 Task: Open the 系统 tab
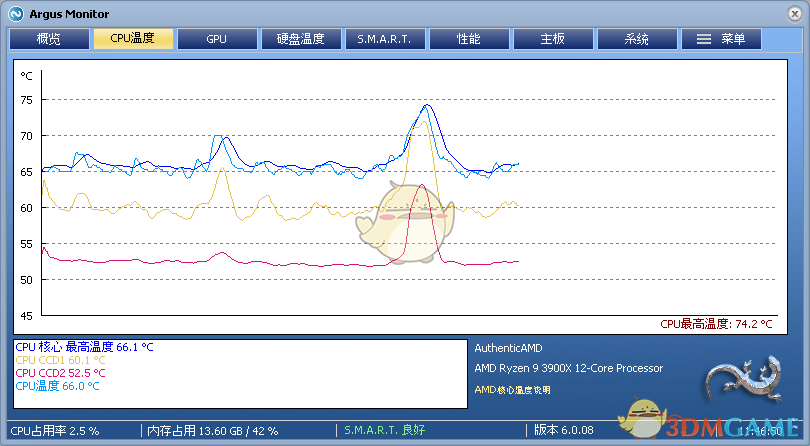(x=637, y=39)
